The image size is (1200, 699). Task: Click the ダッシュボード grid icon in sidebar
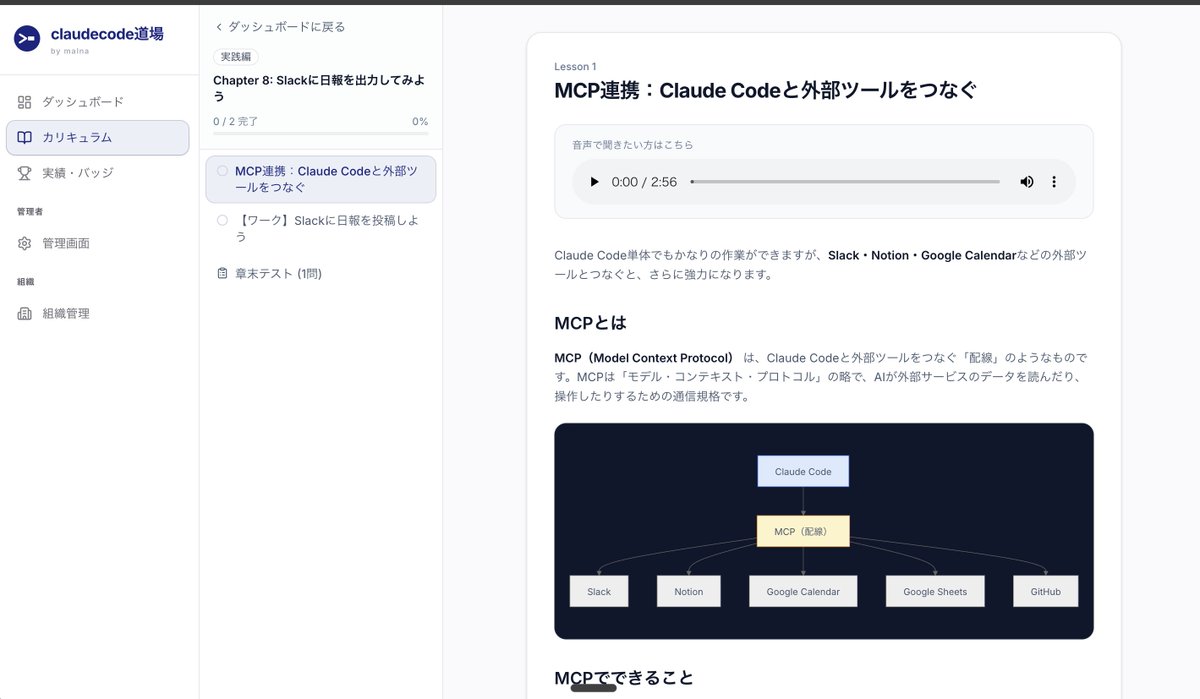(x=25, y=102)
